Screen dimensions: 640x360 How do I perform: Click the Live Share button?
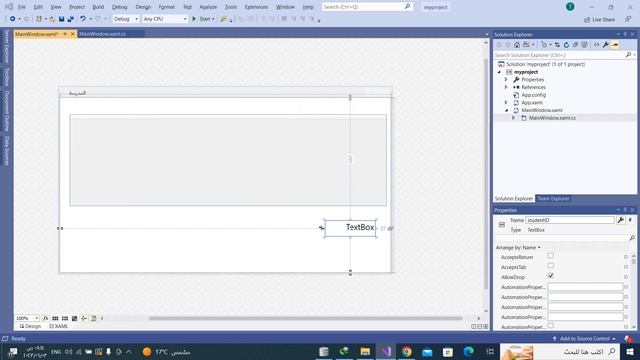pos(599,19)
